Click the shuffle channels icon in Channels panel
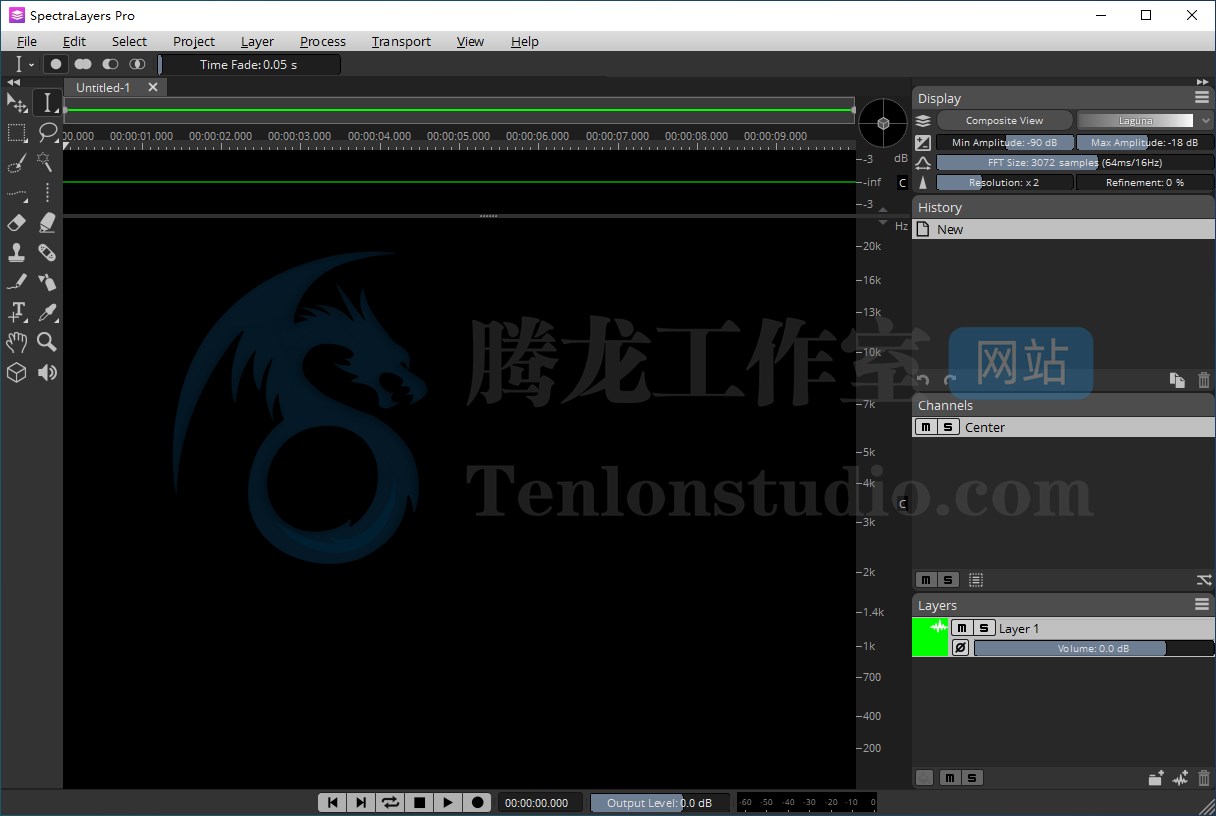Image resolution: width=1216 pixels, height=816 pixels. (x=1203, y=580)
